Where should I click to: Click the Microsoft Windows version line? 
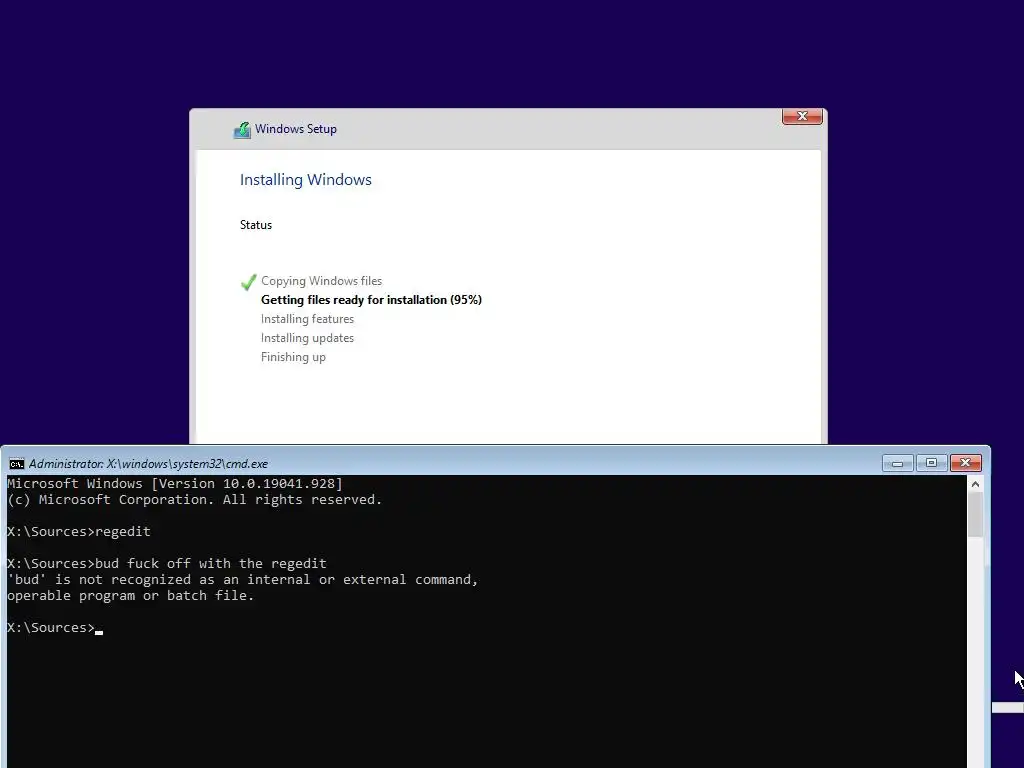pyautogui.click(x=174, y=483)
